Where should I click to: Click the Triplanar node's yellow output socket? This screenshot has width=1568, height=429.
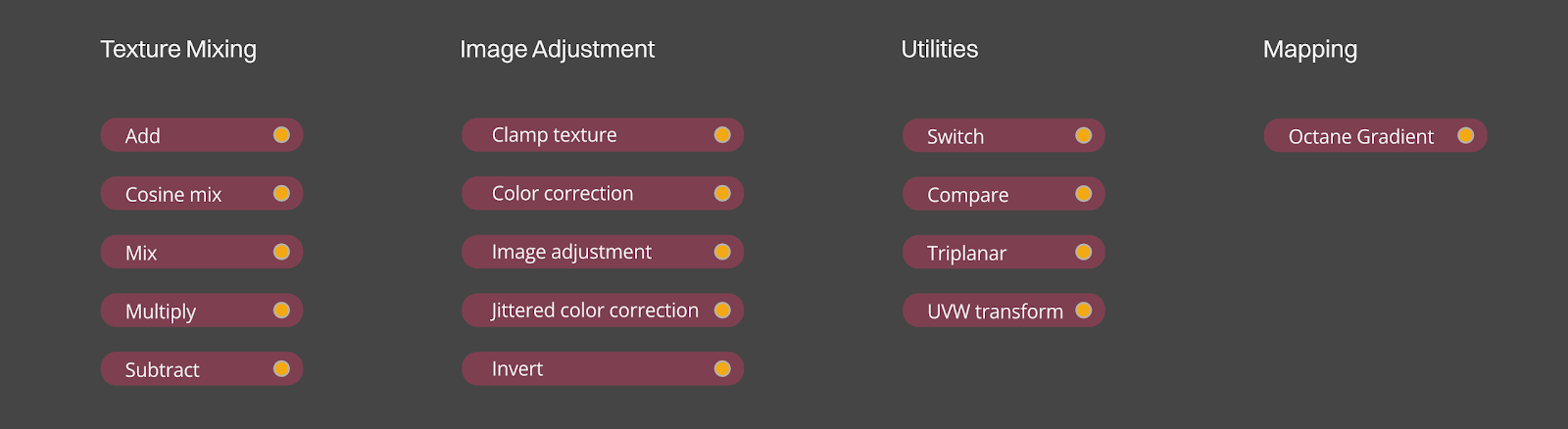1083,253
